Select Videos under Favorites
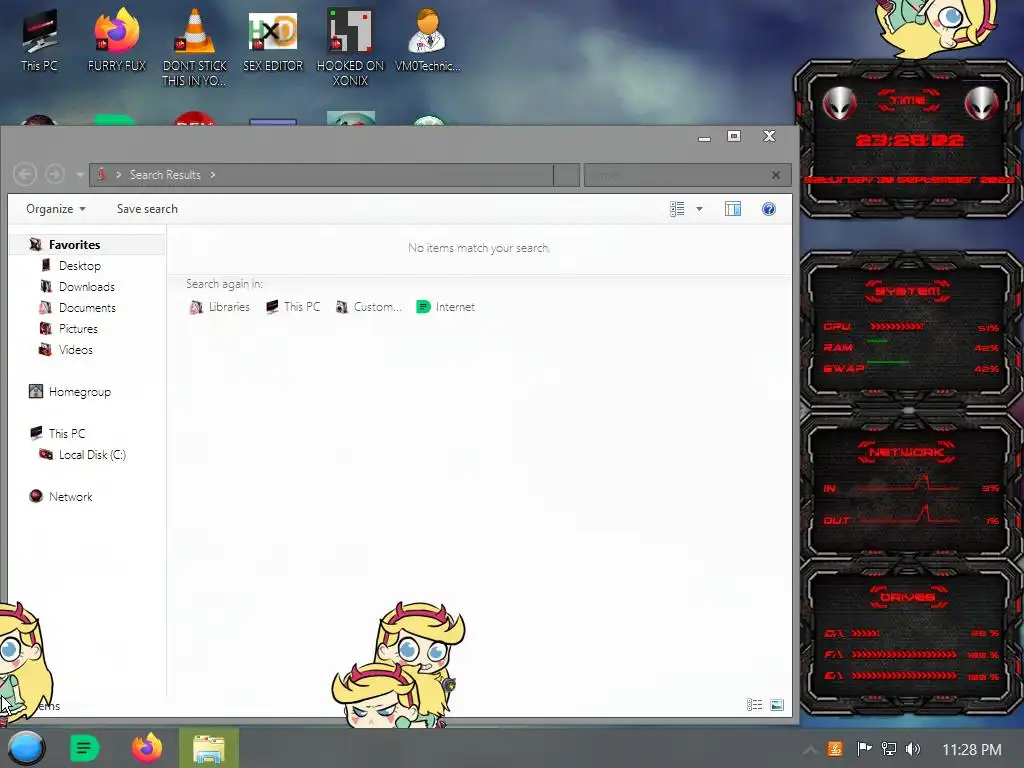Screen dimensions: 1024x768 click(x=75, y=349)
